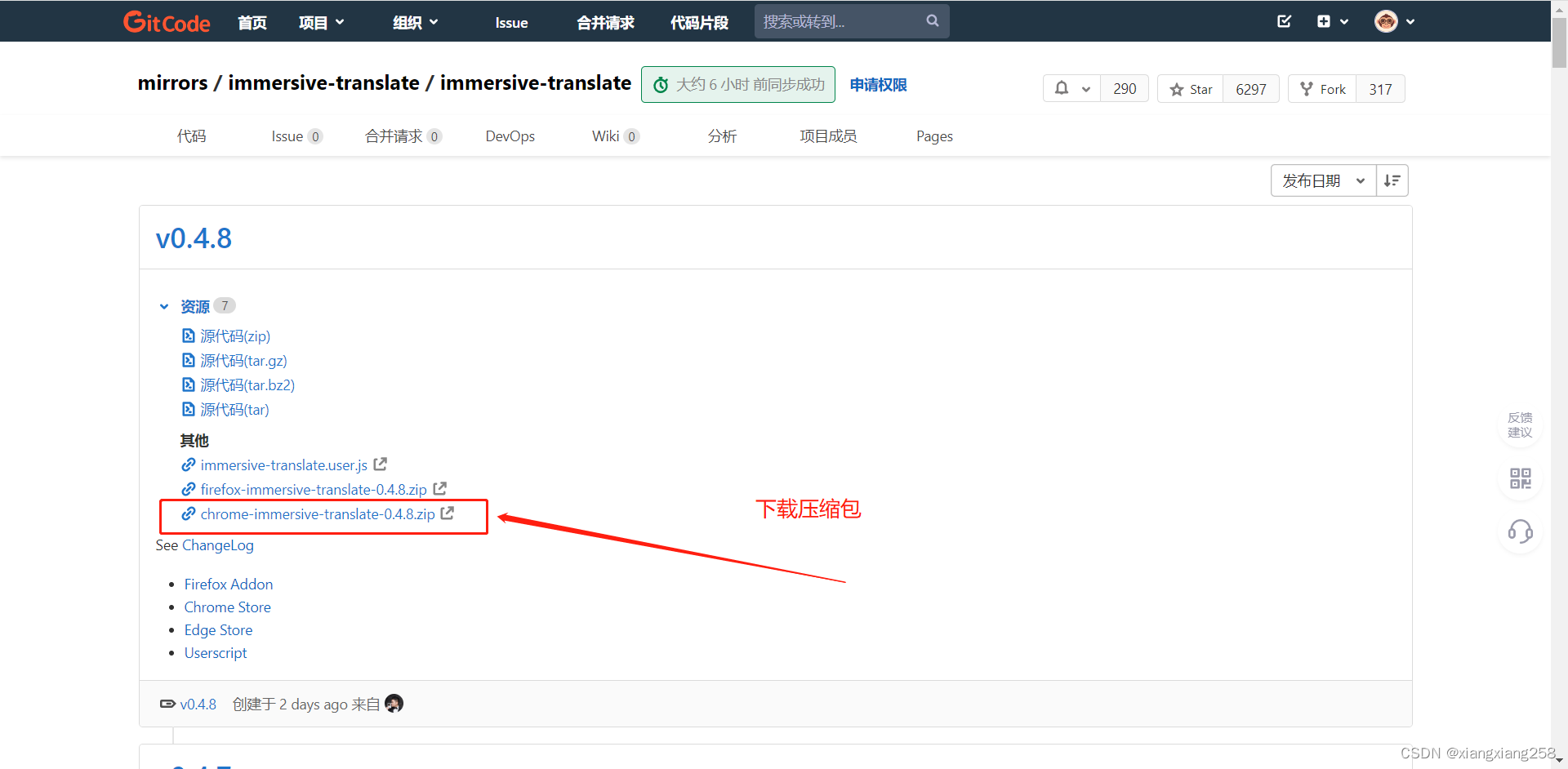The image size is (1568, 769).
Task: Click the sort direction icon button
Action: click(1392, 180)
